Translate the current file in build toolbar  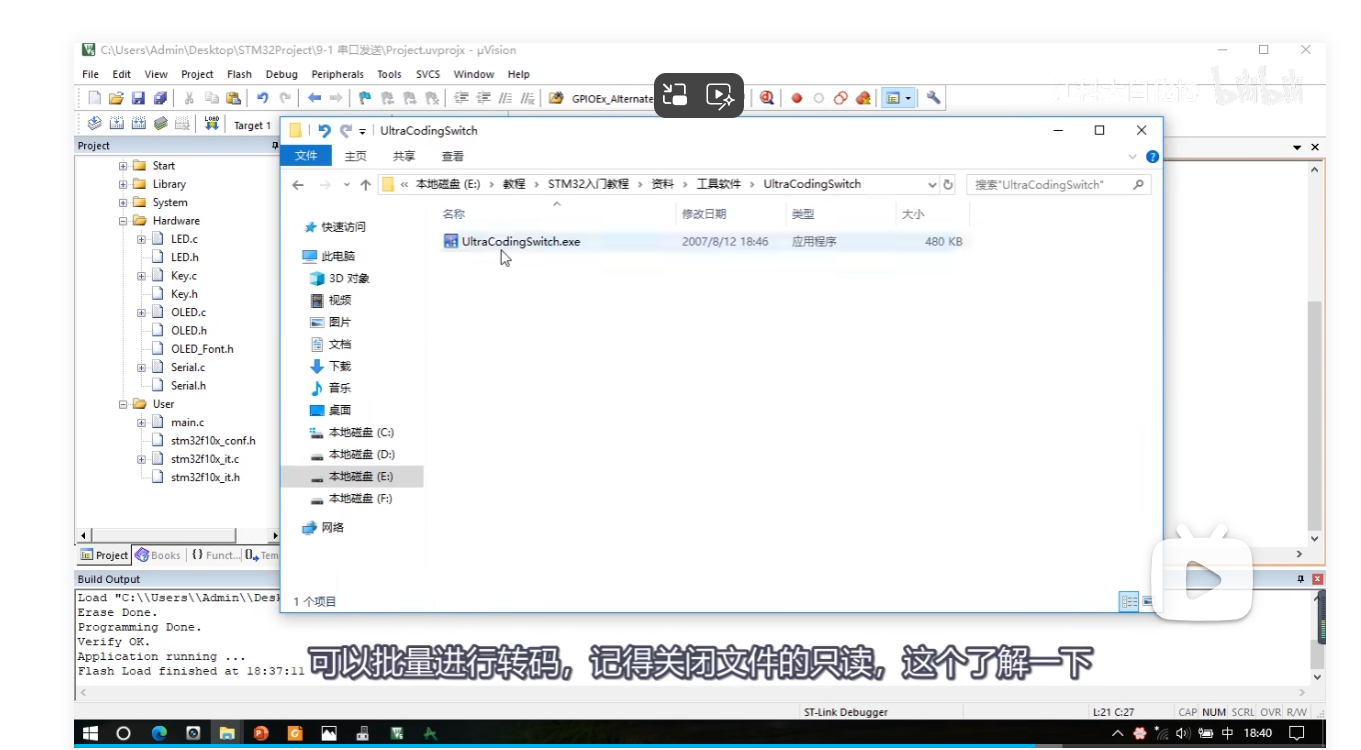(x=94, y=123)
